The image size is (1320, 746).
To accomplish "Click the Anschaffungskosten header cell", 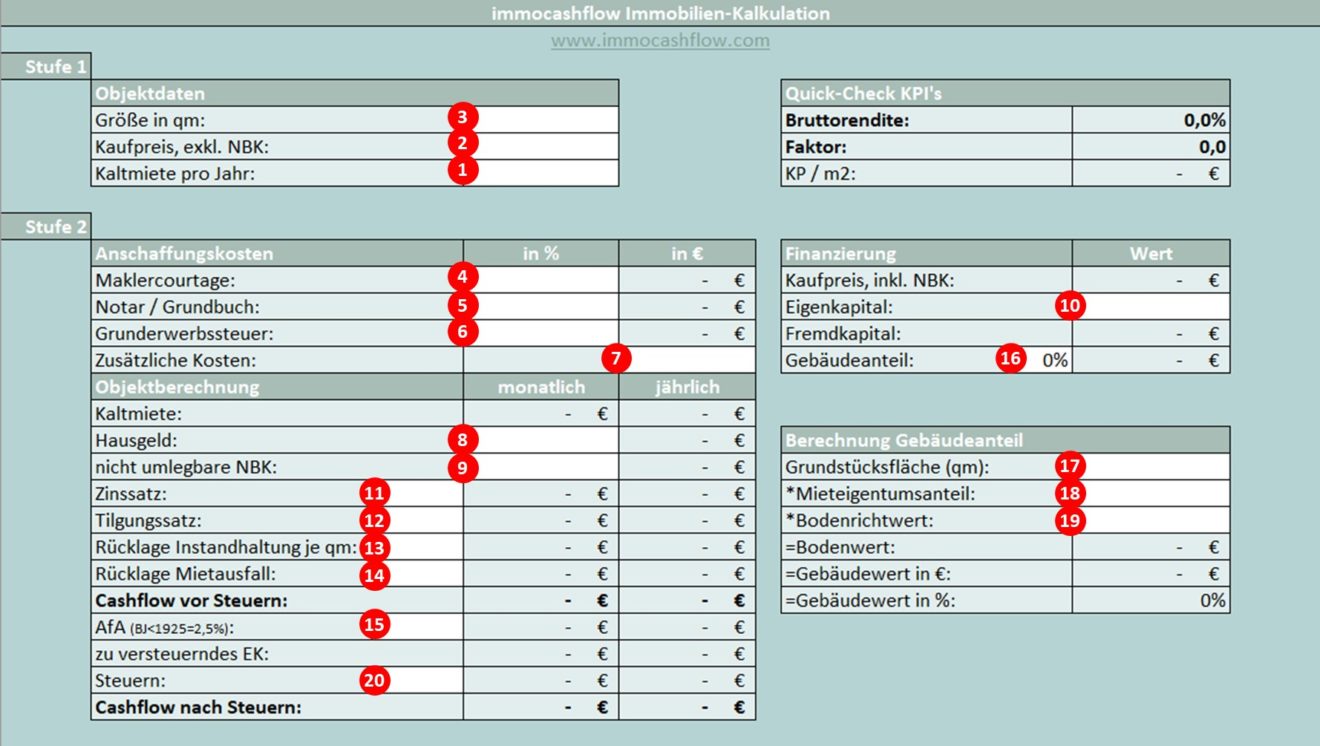I will coord(277,254).
